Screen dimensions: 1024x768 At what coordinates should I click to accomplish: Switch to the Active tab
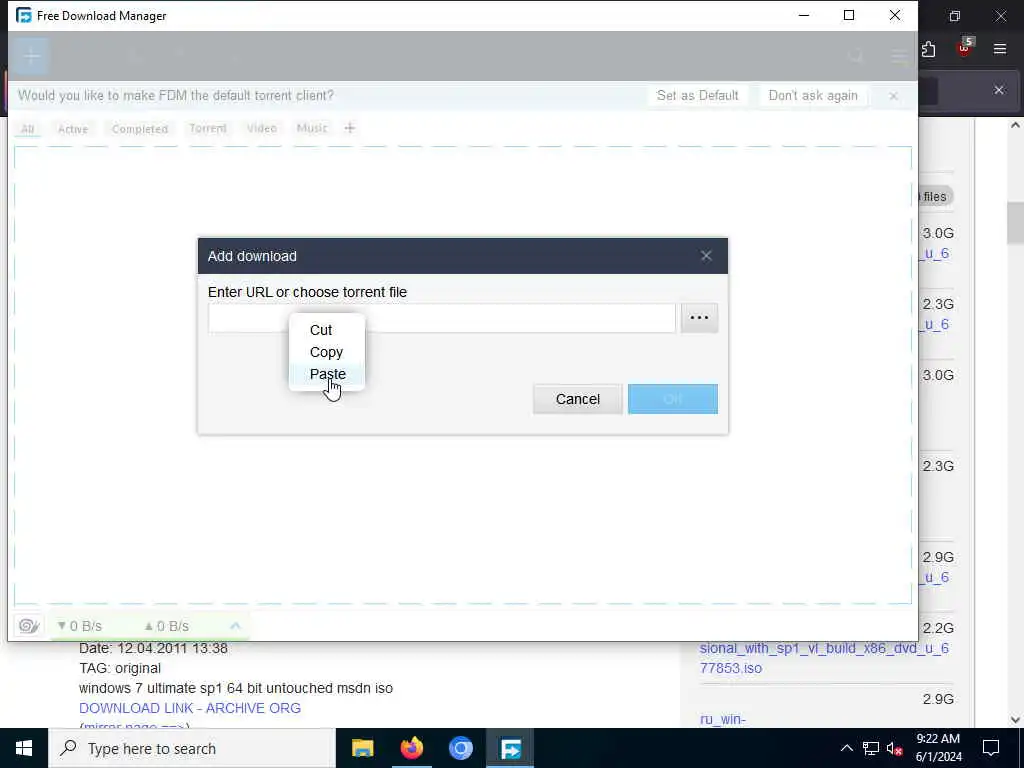[73, 129]
